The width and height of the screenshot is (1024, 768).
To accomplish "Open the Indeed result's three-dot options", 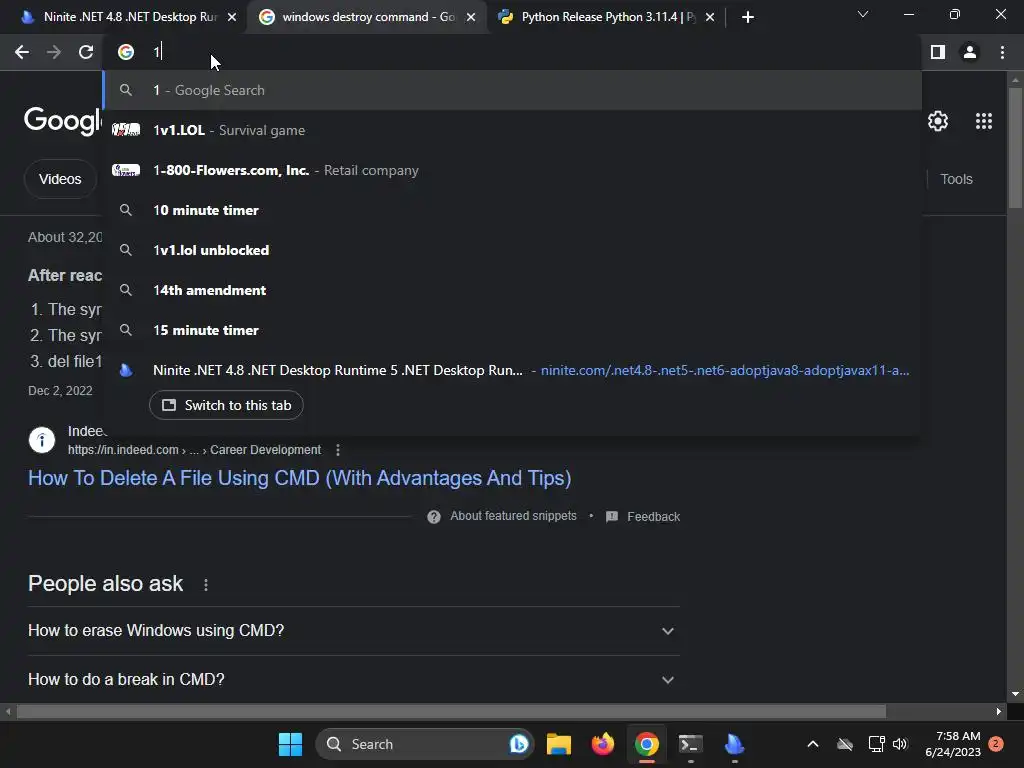I will (338, 450).
